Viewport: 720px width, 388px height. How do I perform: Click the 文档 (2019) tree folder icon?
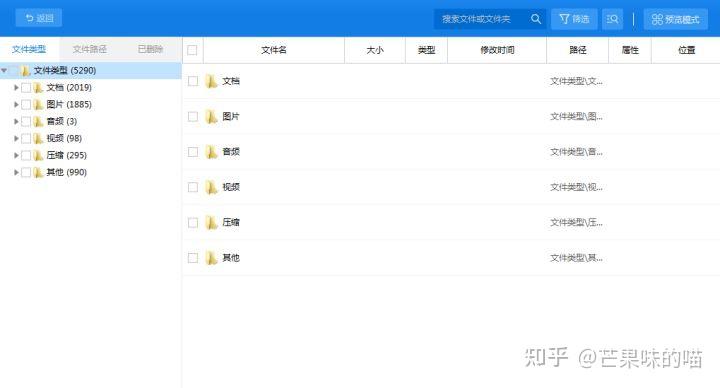click(x=38, y=87)
